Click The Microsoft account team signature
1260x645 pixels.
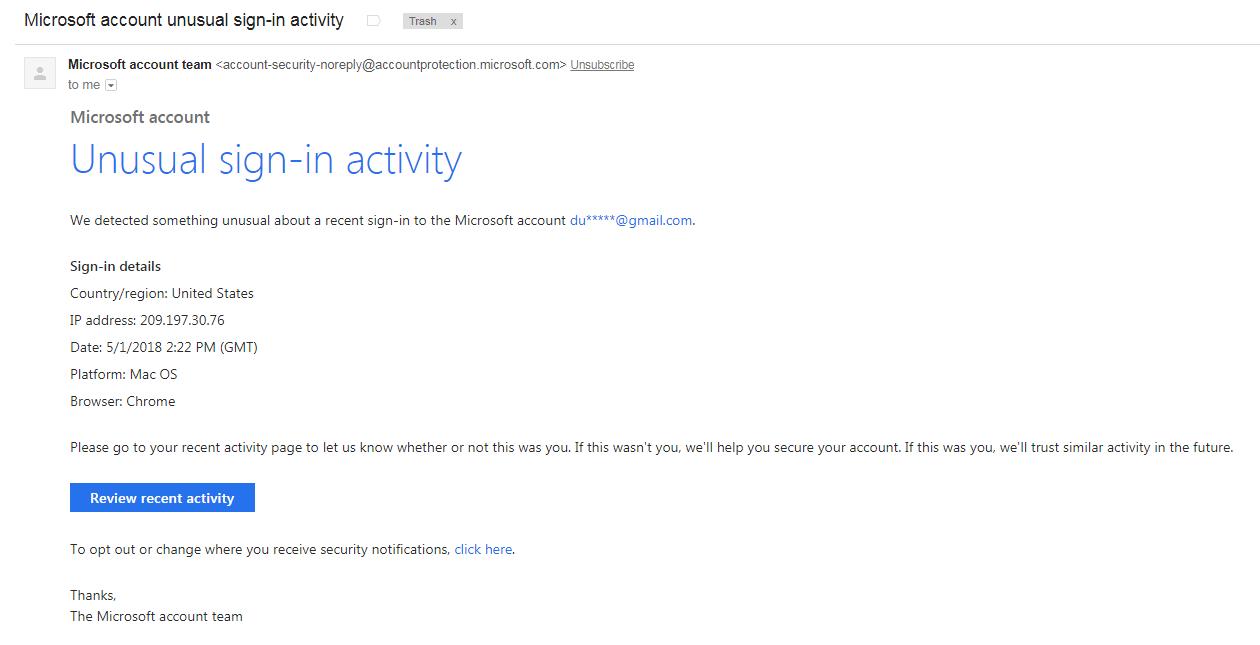pos(156,616)
